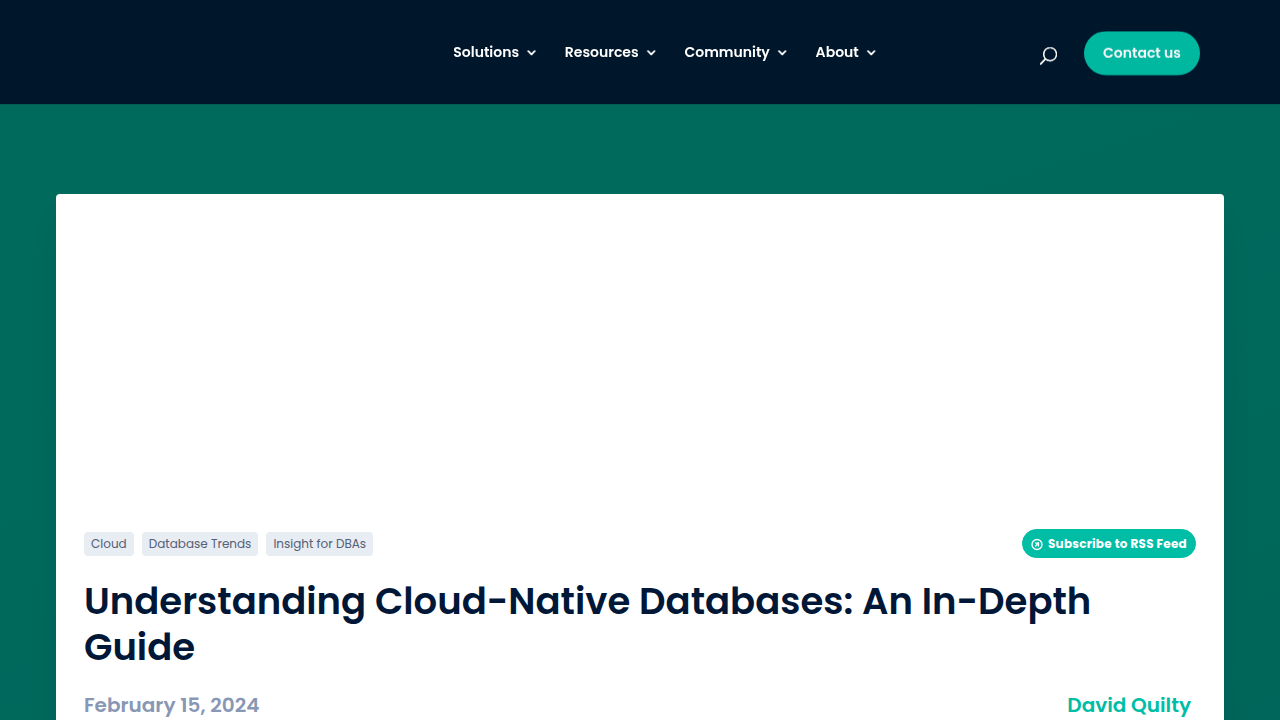The width and height of the screenshot is (1280, 720).
Task: Open the About menu item
Action: (x=837, y=52)
